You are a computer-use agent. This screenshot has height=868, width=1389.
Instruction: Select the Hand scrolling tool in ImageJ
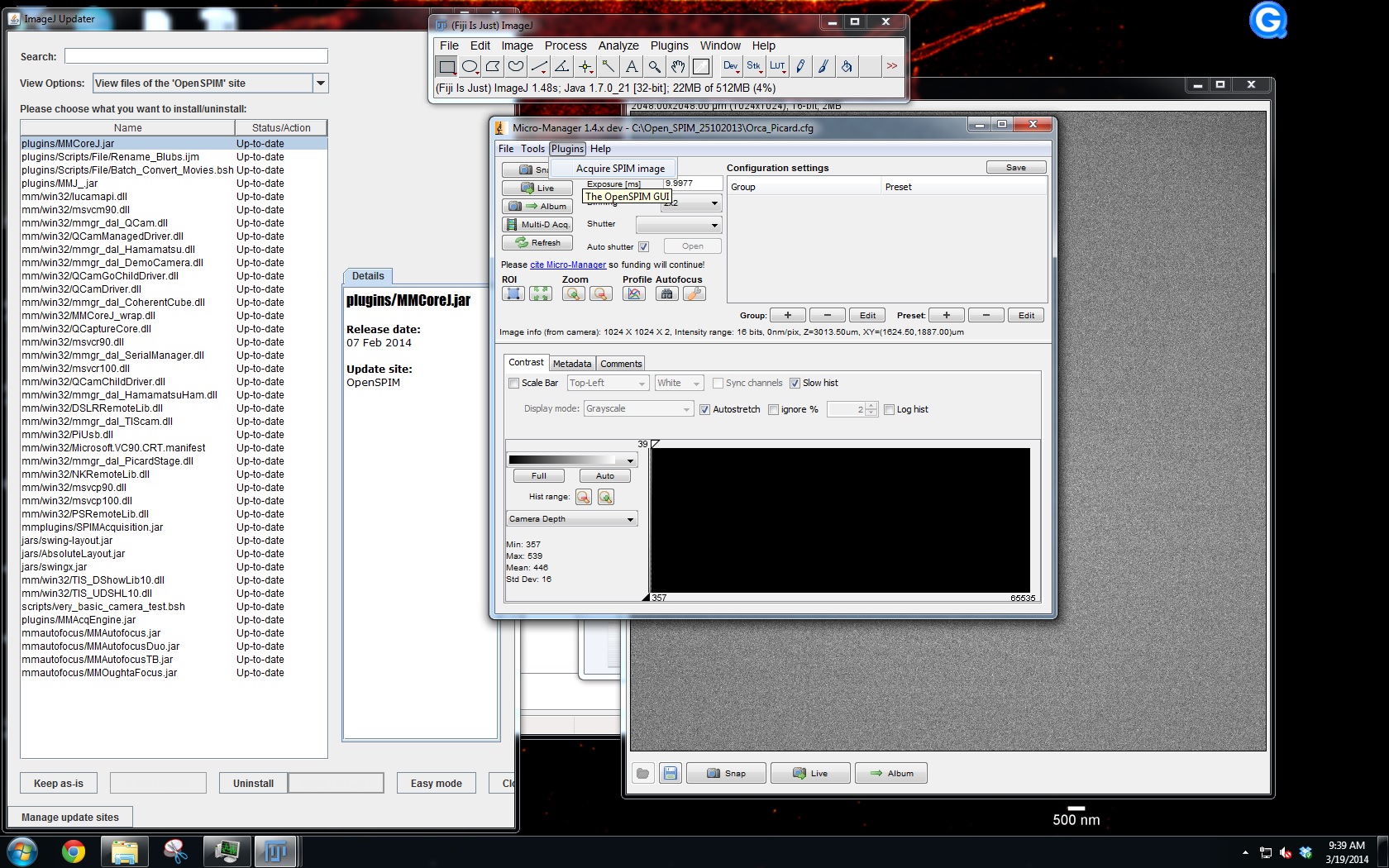(678, 66)
